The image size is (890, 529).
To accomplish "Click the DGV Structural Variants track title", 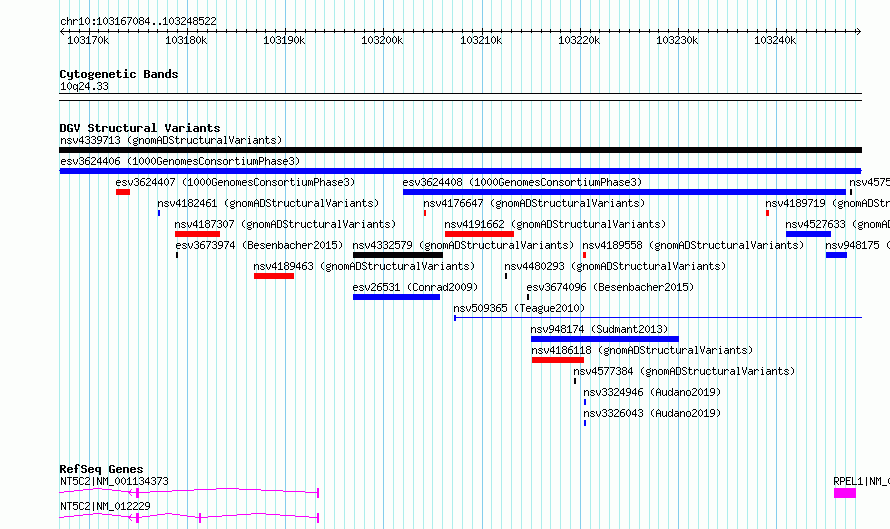I will coord(140,128).
